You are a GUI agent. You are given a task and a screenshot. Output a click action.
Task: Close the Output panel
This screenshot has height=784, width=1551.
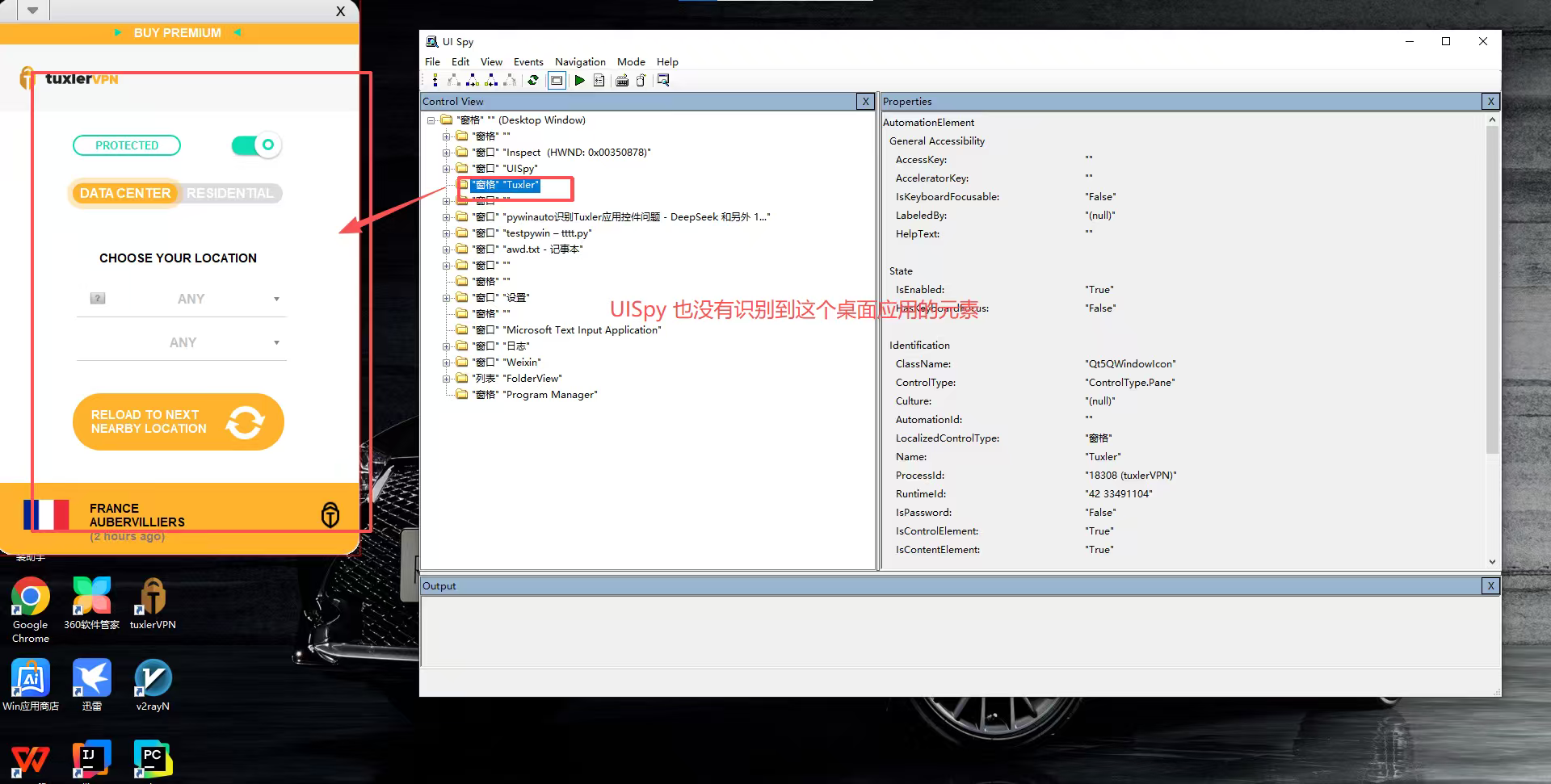pos(1490,585)
